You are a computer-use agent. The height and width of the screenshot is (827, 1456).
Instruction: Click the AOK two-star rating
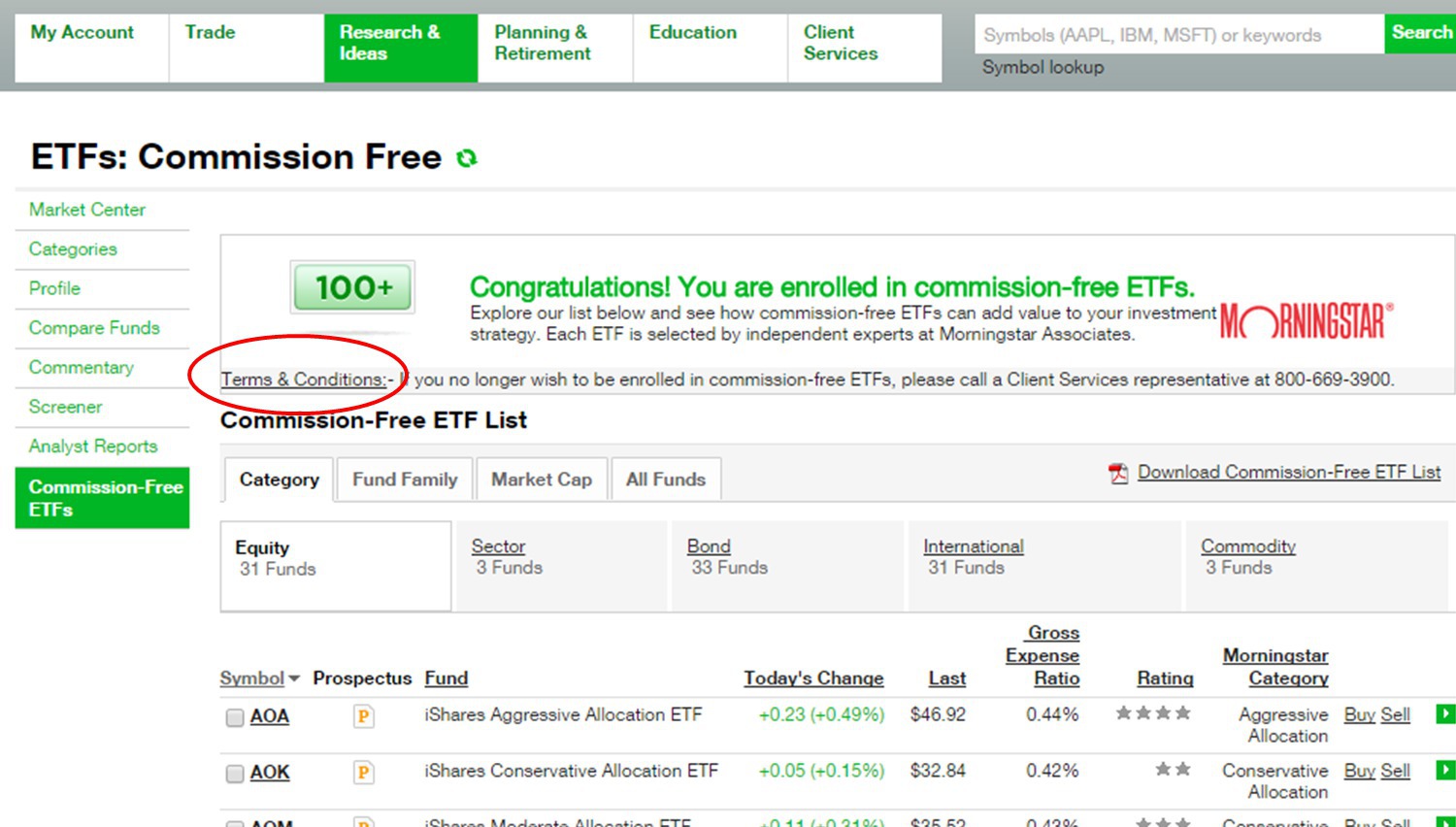(1173, 770)
